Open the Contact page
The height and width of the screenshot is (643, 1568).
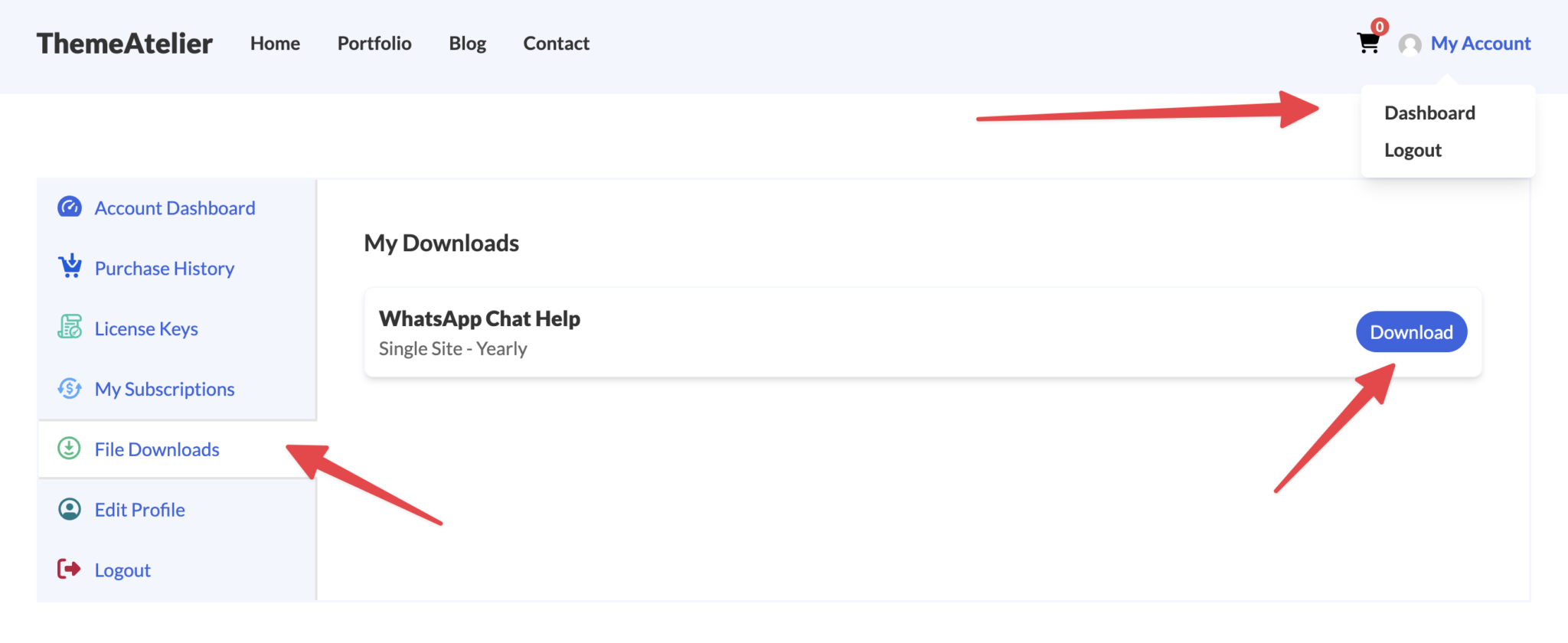(x=556, y=44)
